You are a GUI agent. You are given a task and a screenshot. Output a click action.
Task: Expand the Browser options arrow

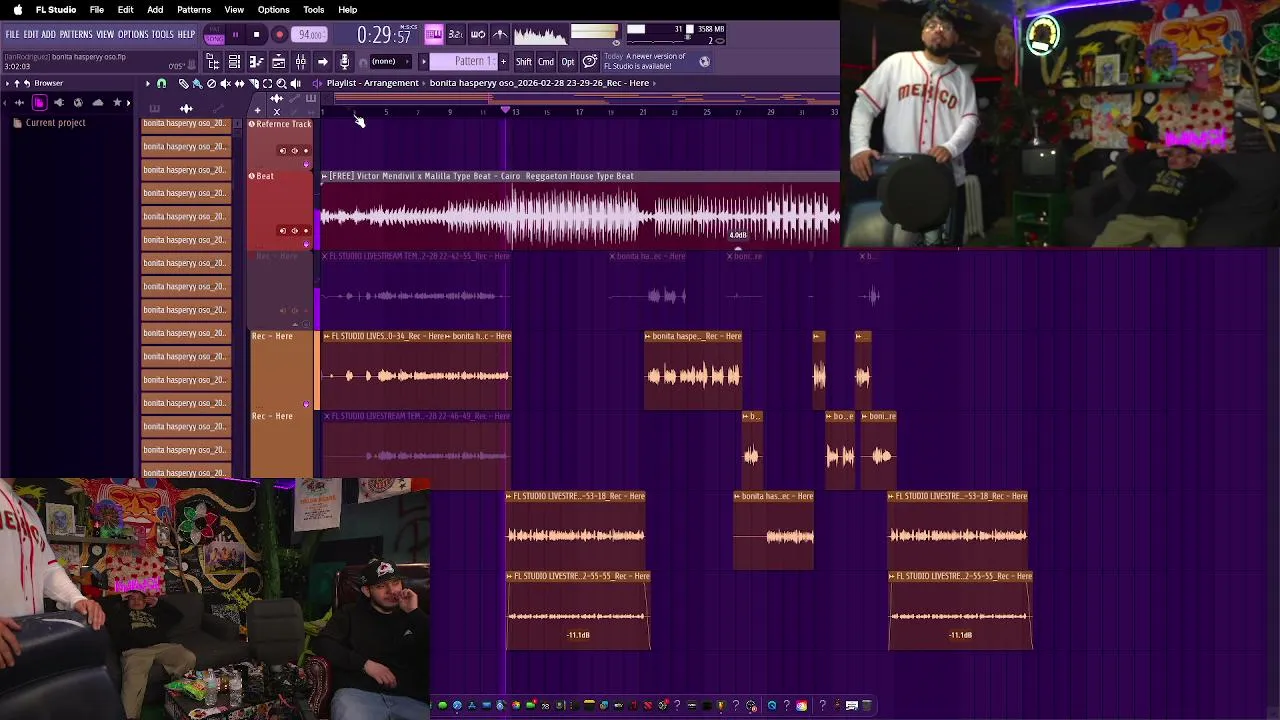(x=7, y=83)
